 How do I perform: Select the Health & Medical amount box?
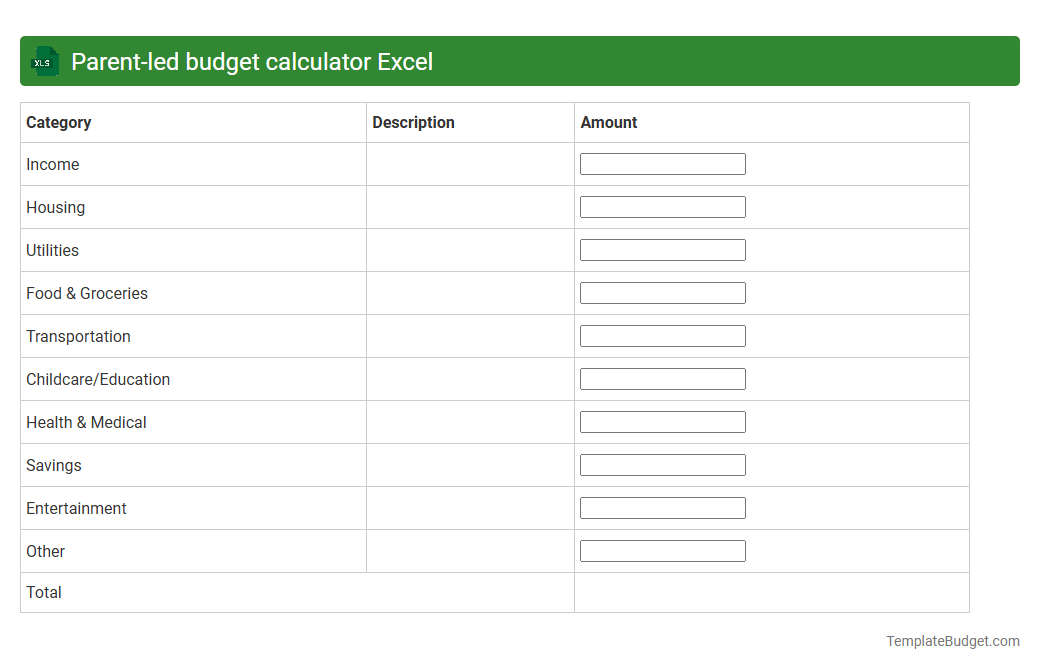(x=662, y=421)
